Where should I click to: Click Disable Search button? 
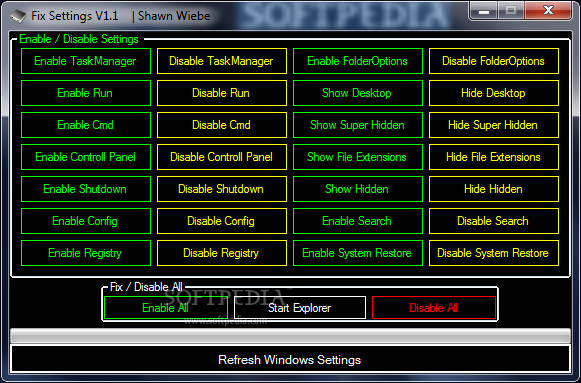click(x=494, y=221)
